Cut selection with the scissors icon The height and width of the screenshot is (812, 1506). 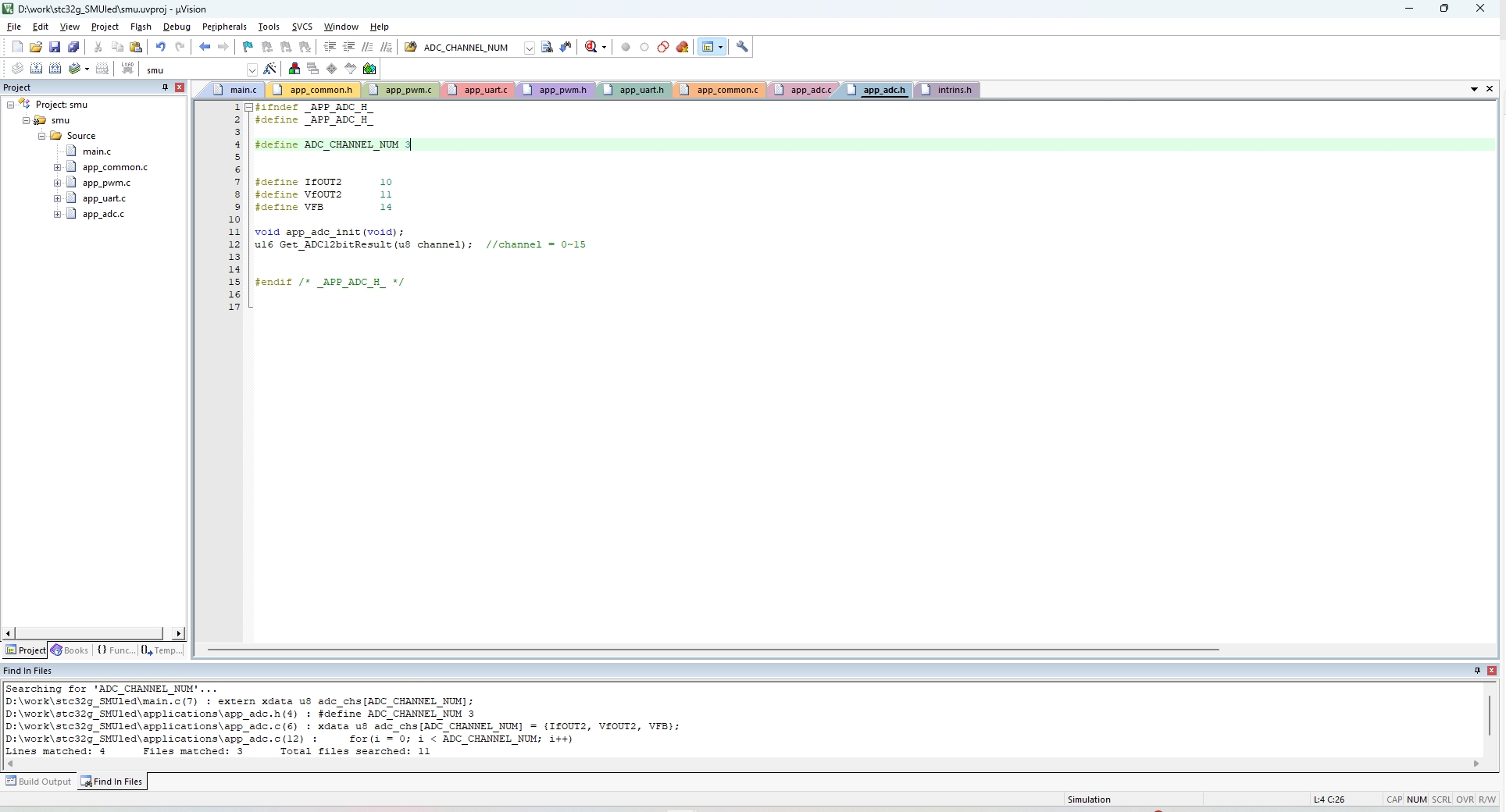tap(98, 47)
